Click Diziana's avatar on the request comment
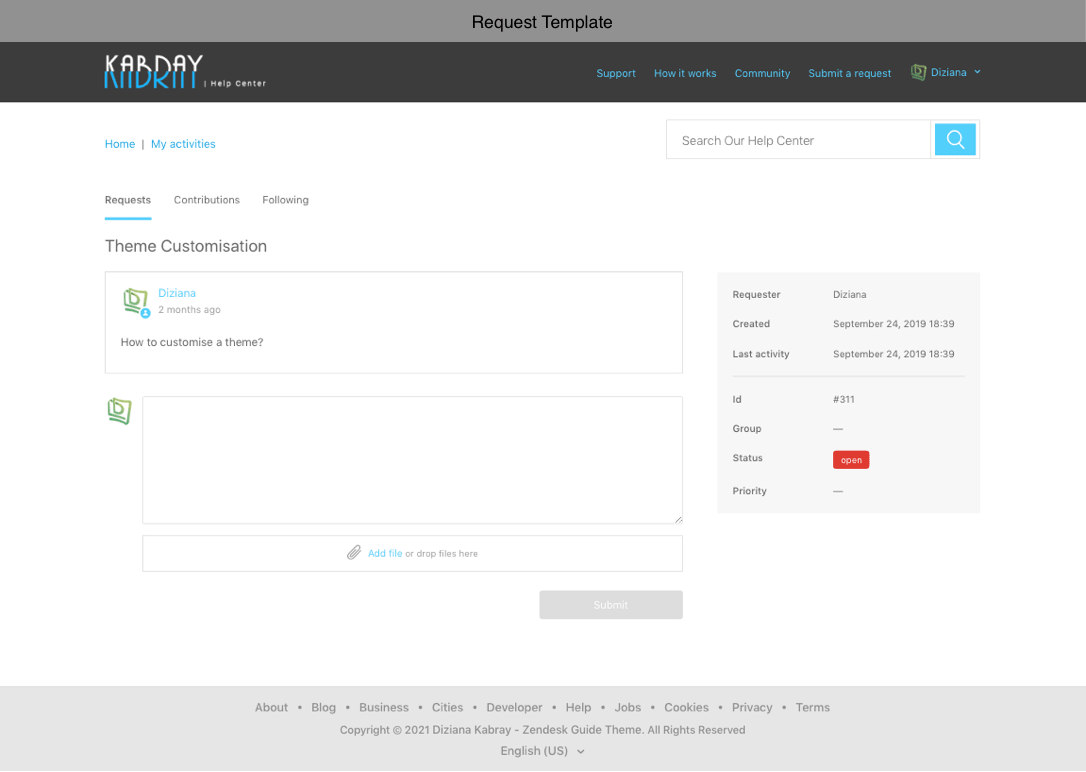The width and height of the screenshot is (1086, 772). point(135,301)
